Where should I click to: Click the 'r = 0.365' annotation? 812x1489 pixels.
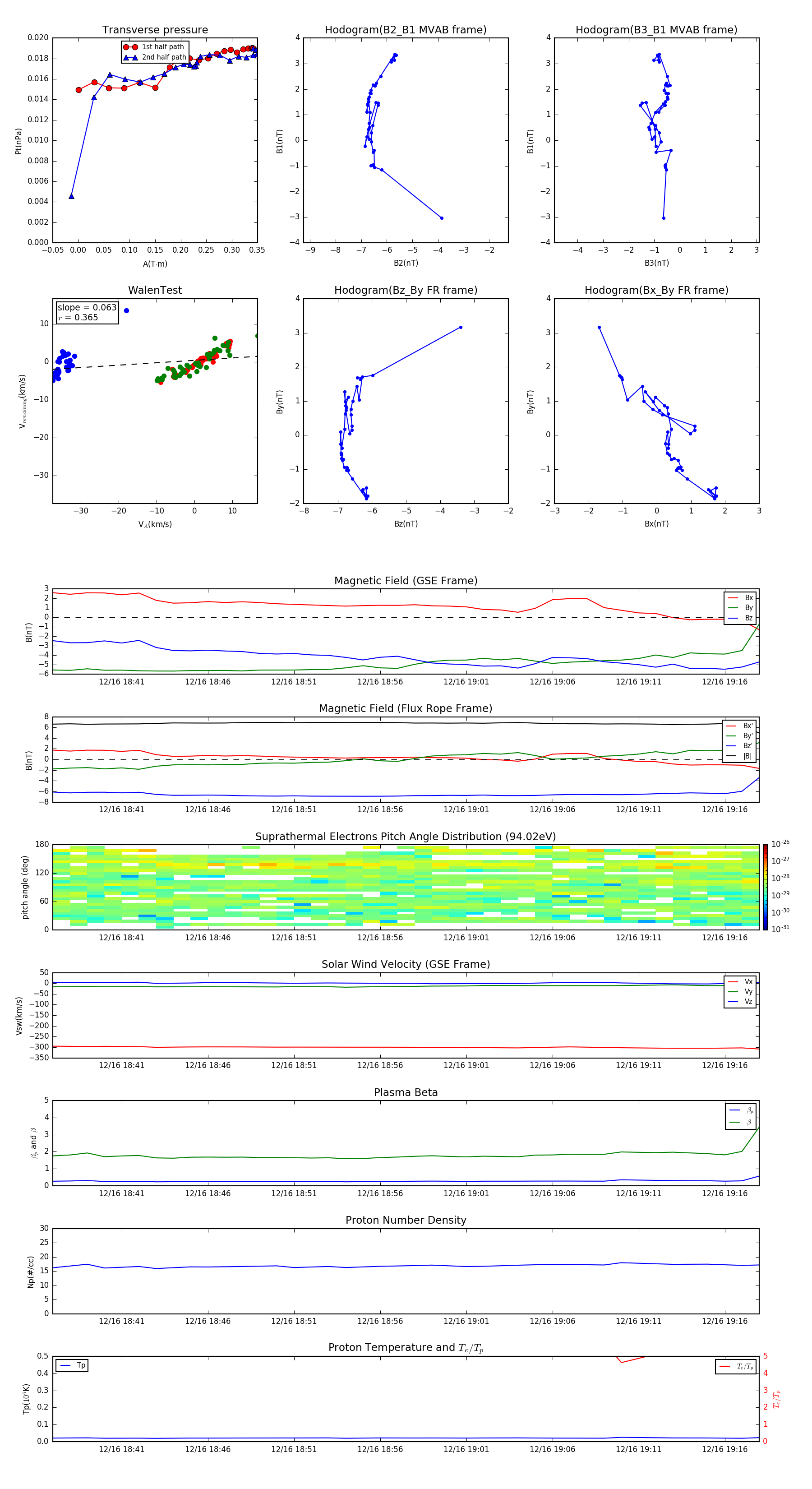pyautogui.click(x=78, y=318)
